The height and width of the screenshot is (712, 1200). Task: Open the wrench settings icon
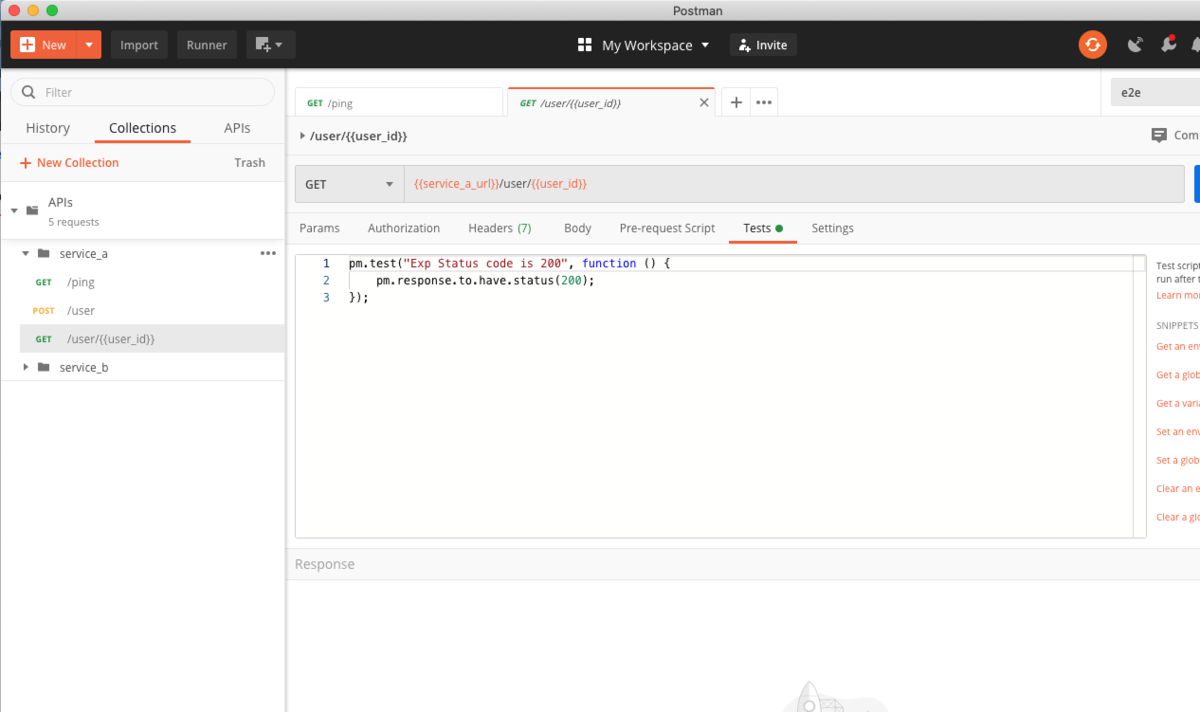(1168, 45)
